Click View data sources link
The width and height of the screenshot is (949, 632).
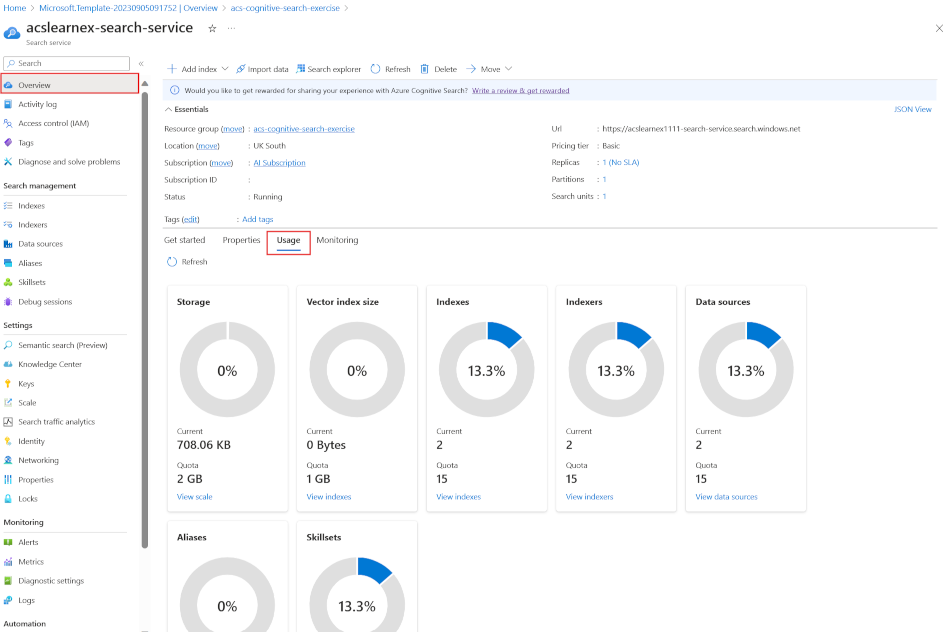(726, 497)
